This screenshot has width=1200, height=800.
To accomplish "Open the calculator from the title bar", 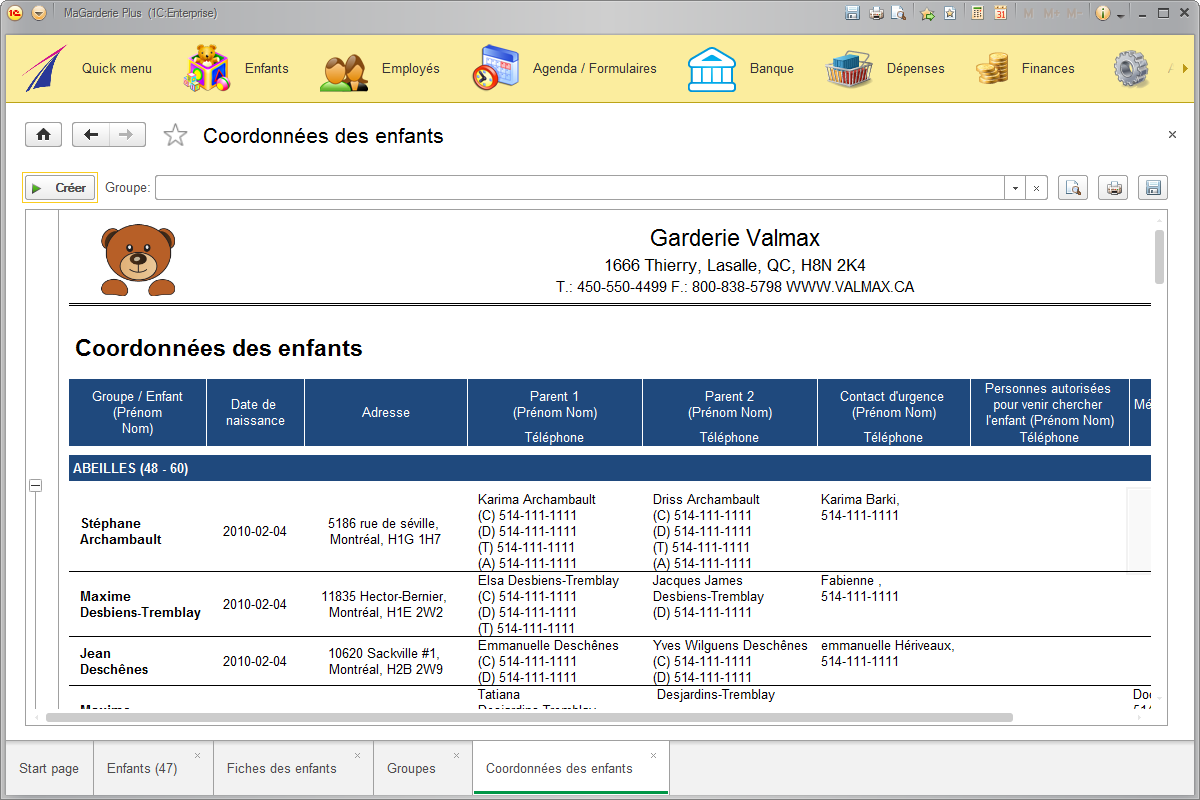I will [x=975, y=12].
